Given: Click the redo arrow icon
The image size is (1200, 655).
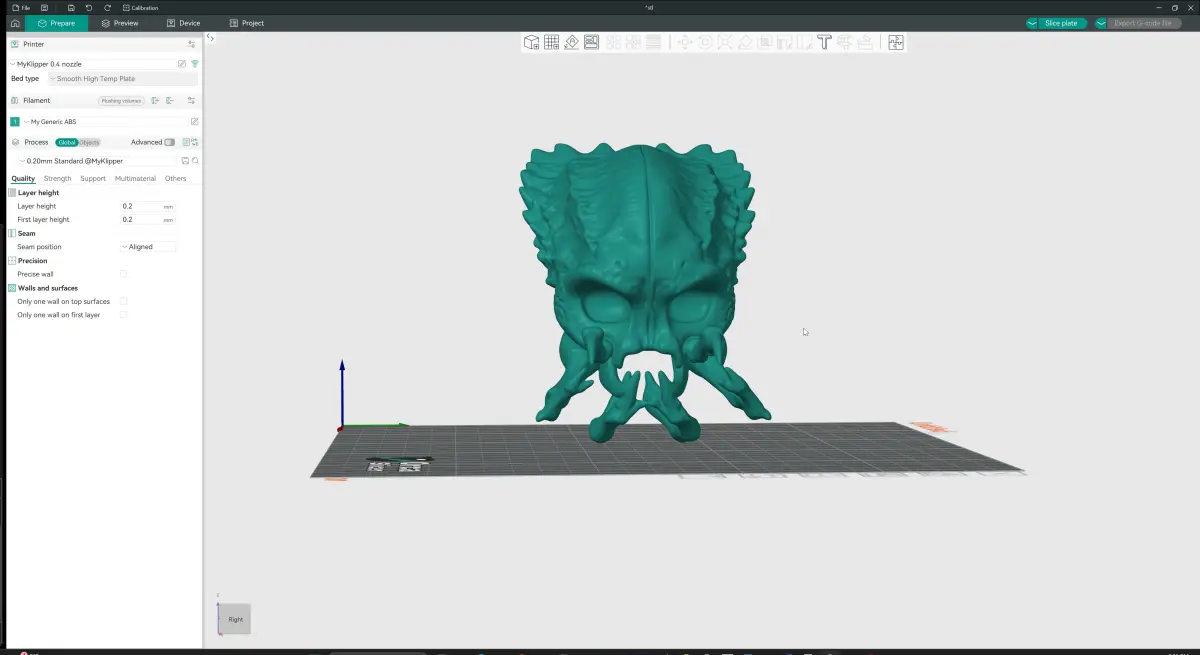Looking at the screenshot, I should (107, 7).
